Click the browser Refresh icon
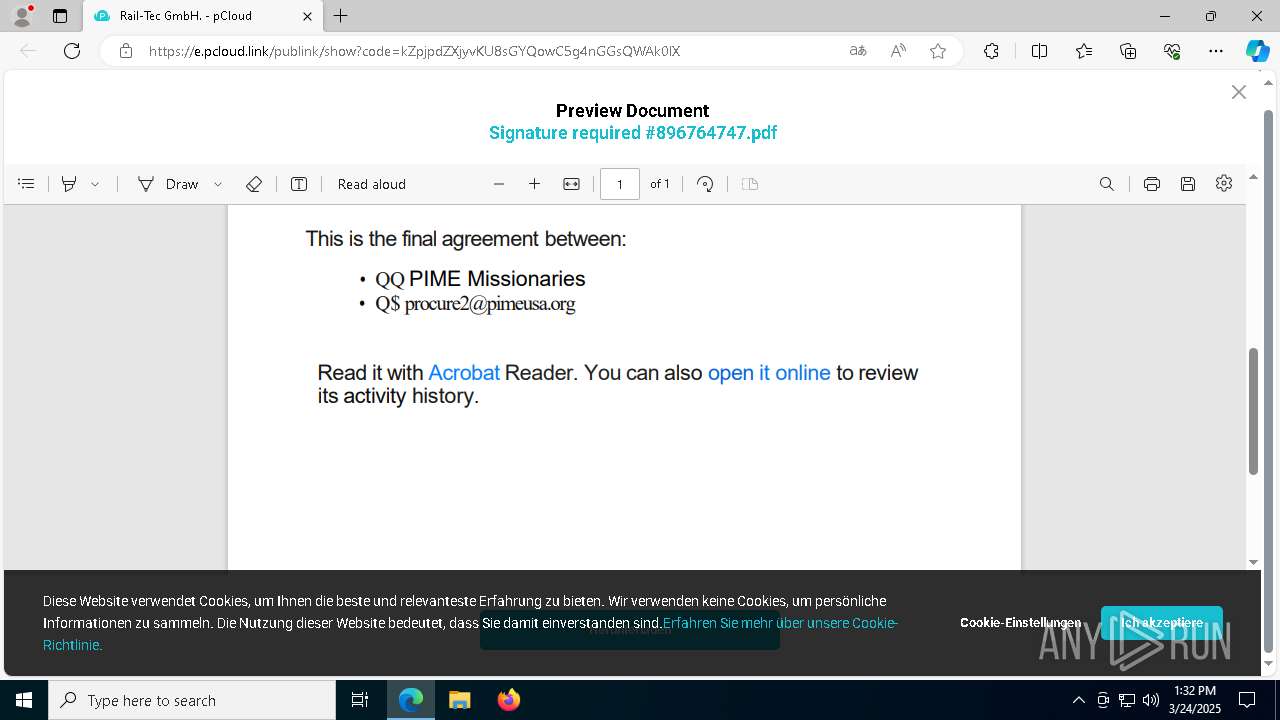The image size is (1280, 720). [72, 51]
